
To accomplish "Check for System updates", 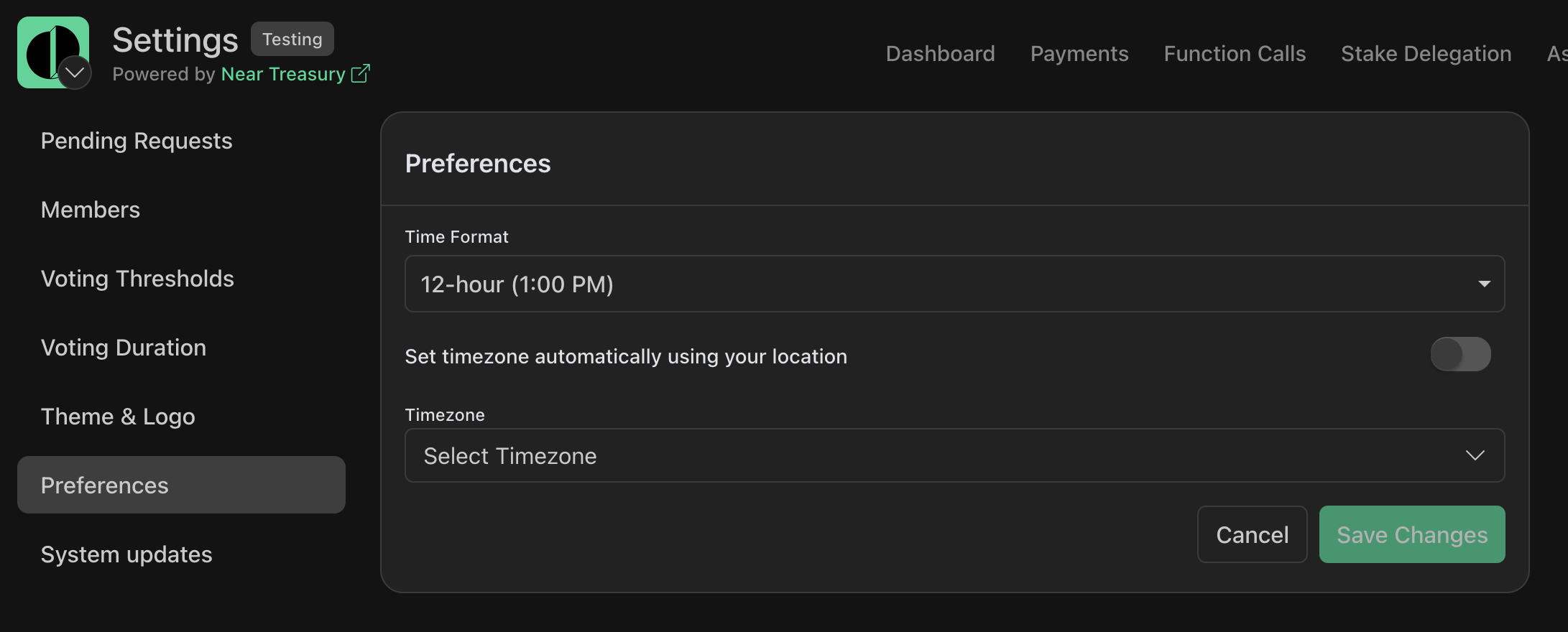I will (x=126, y=554).
